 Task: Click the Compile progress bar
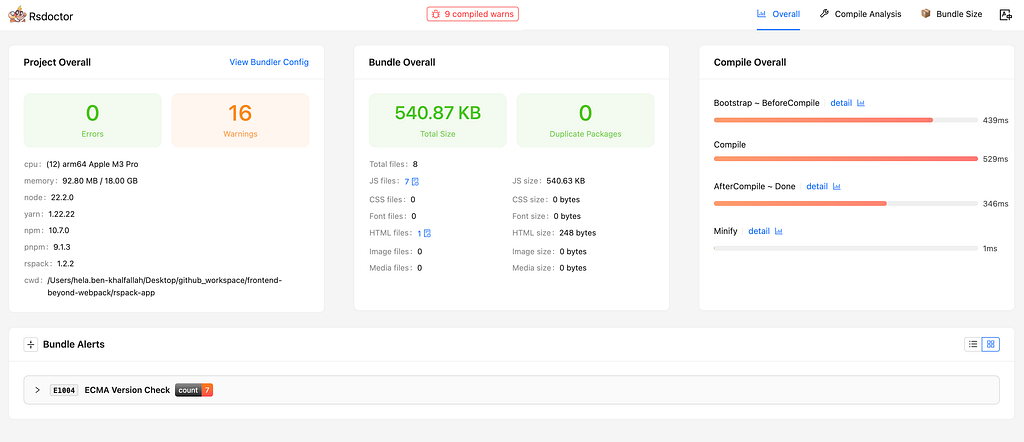click(x=846, y=159)
